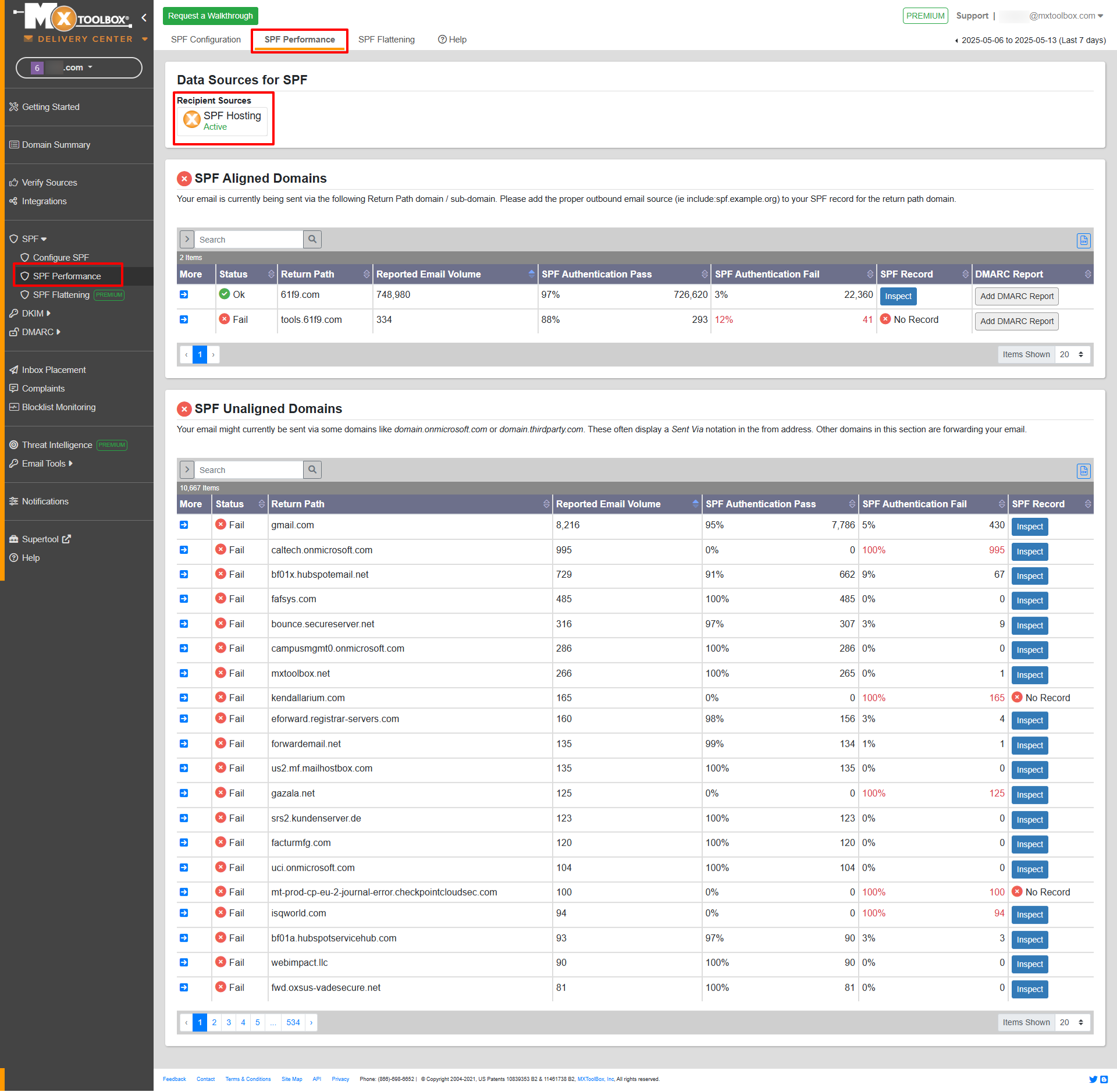Expand the DKIM sidebar section
1117x1092 pixels.
30,313
